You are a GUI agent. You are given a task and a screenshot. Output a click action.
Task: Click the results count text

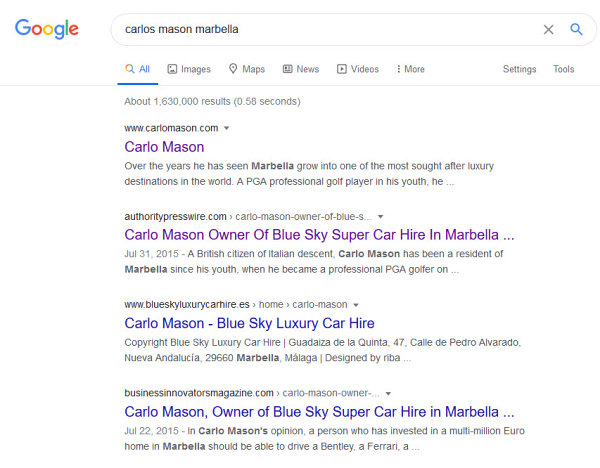point(212,101)
